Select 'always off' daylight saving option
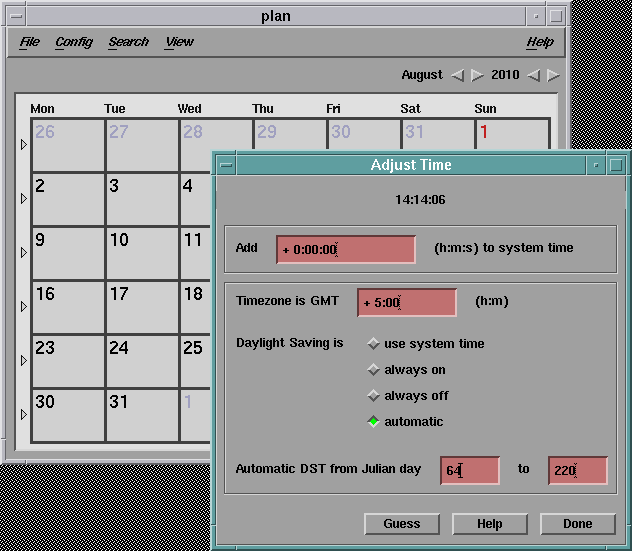 [x=374, y=396]
